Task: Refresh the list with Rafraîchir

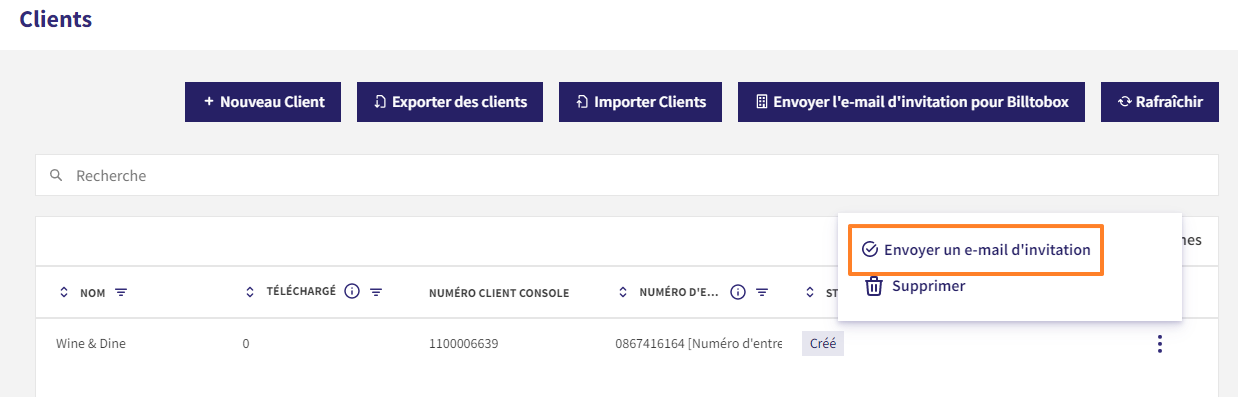Action: 1160,102
